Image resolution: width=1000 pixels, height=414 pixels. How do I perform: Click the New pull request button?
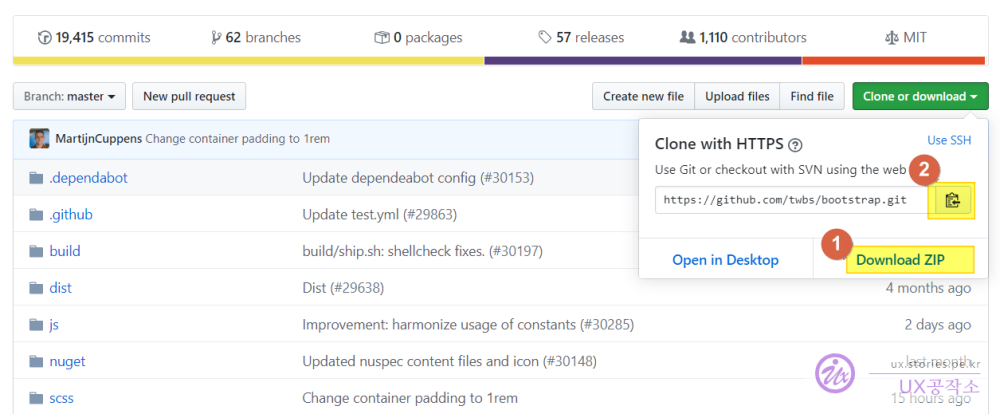pos(189,96)
